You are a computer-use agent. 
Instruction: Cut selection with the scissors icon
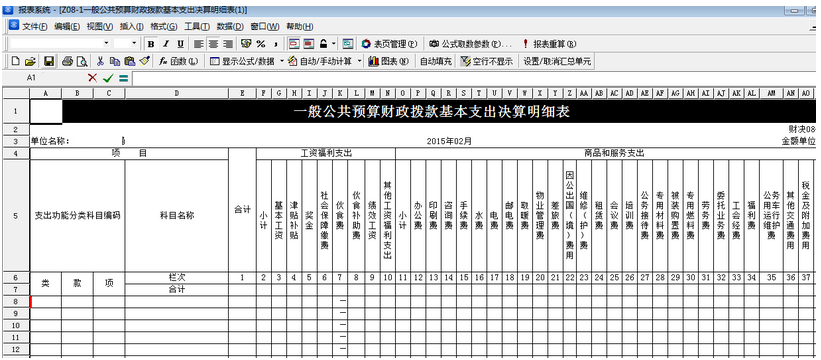point(101,62)
